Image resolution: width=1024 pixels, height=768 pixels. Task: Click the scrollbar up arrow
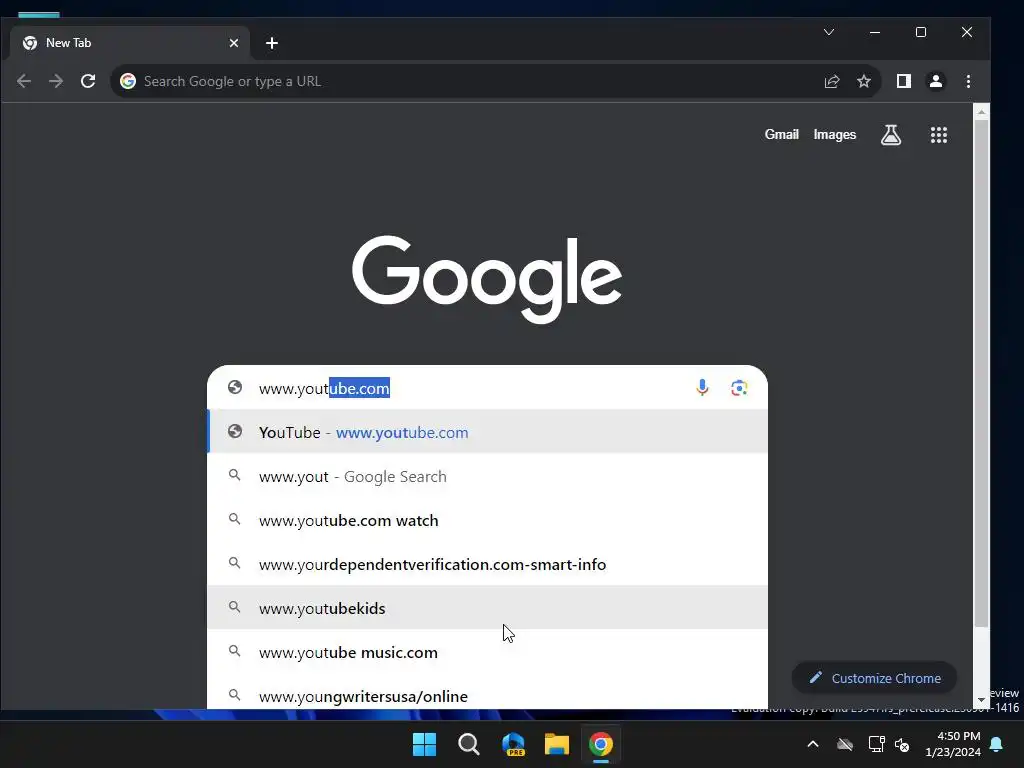tap(981, 112)
